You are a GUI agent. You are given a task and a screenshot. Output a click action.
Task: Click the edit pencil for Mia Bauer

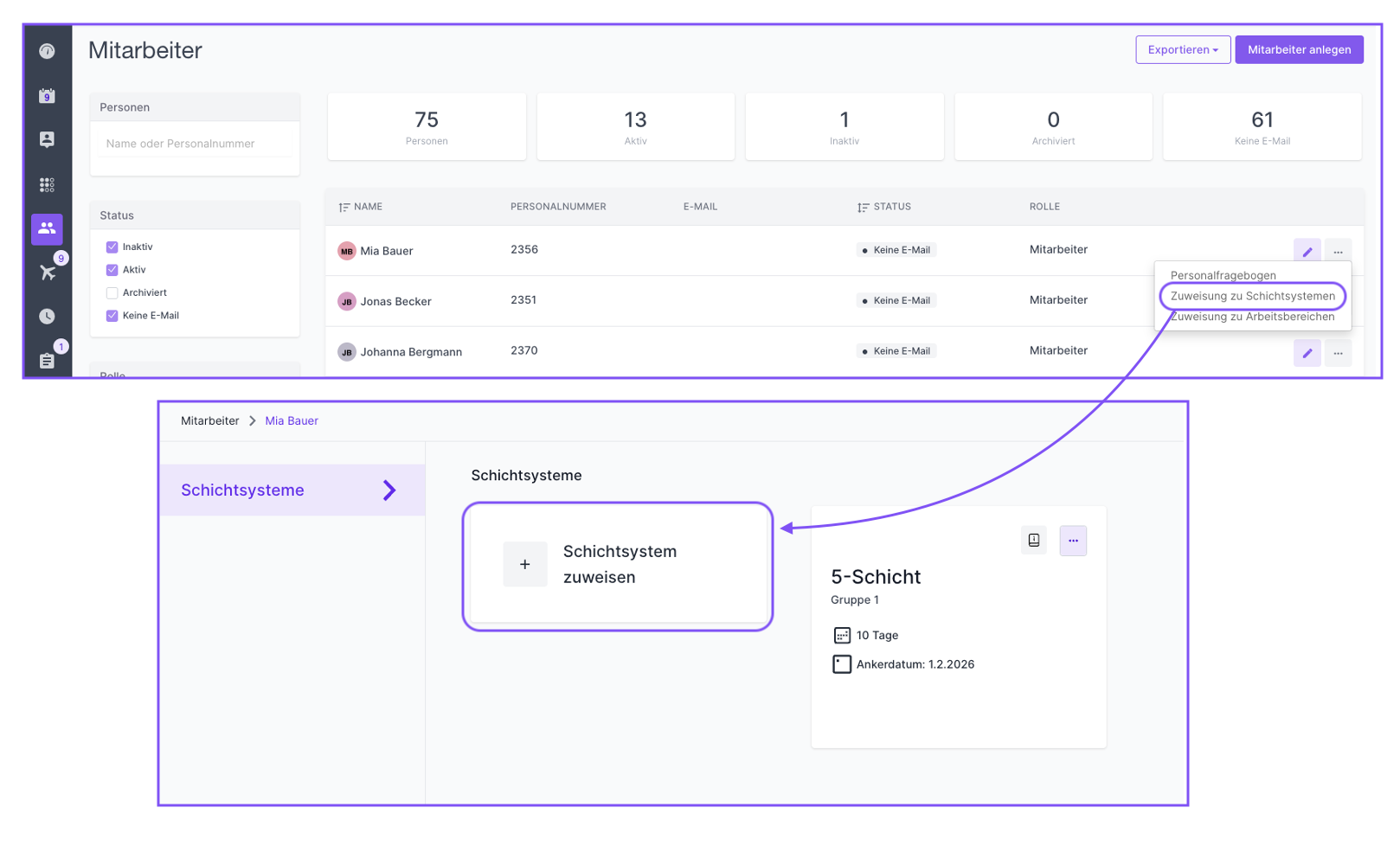(x=1307, y=251)
